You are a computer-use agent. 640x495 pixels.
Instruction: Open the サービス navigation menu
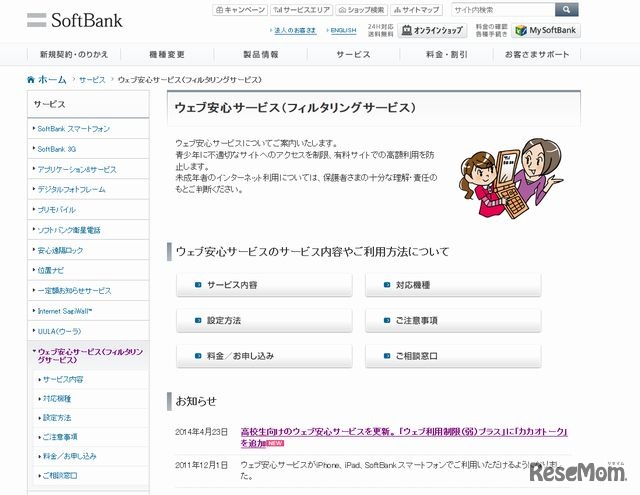click(x=353, y=54)
